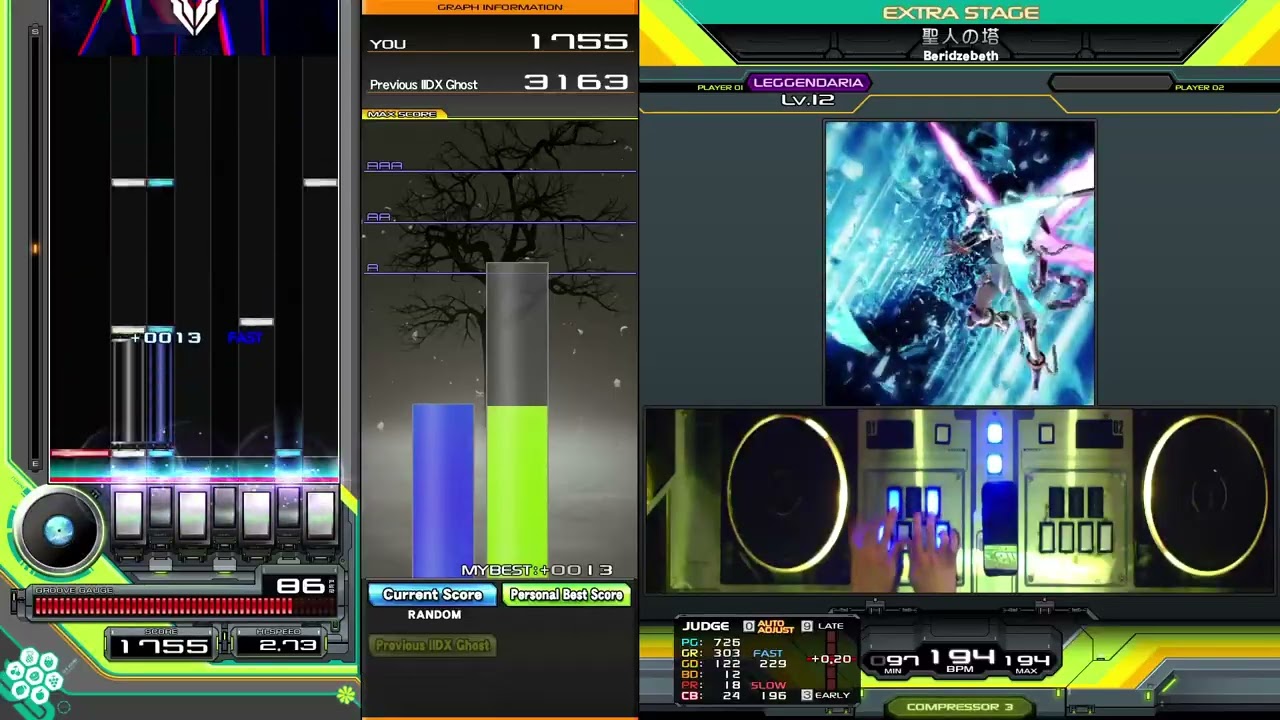This screenshot has height=720, width=1280.
Task: Click the GR count 303
Action: click(x=727, y=653)
